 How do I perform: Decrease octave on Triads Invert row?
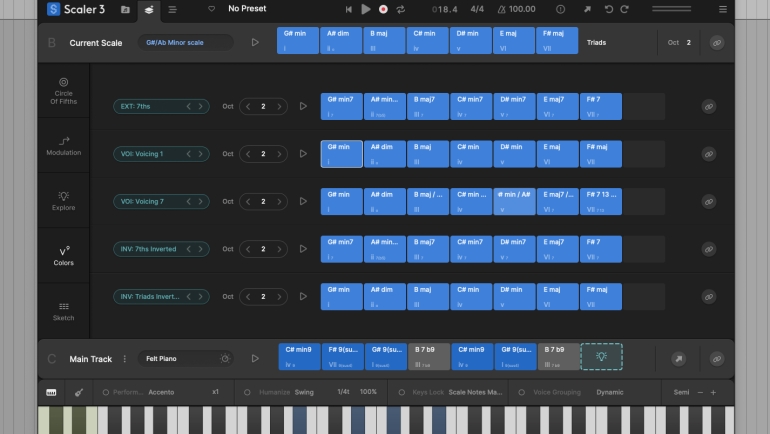point(248,297)
